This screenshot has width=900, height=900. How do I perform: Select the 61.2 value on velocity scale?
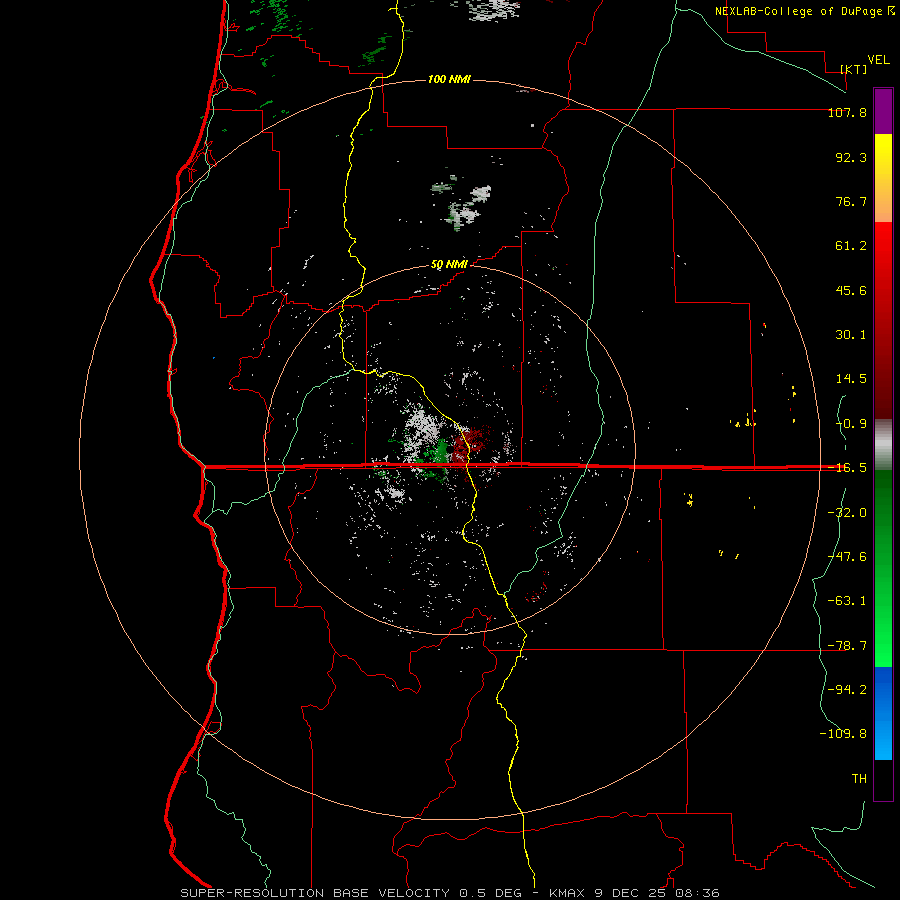click(x=851, y=246)
